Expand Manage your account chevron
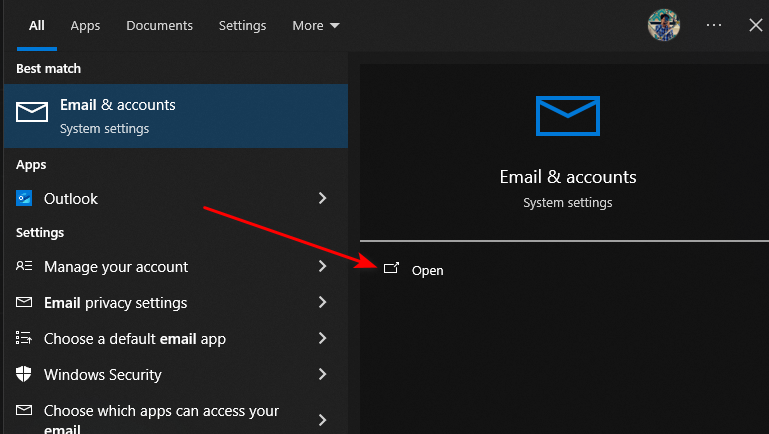The width and height of the screenshot is (769, 434). click(x=322, y=266)
